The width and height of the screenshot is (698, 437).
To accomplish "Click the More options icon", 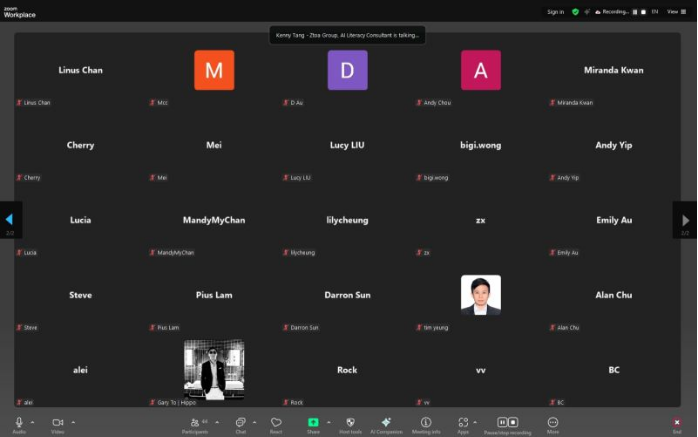I will pyautogui.click(x=552, y=422).
